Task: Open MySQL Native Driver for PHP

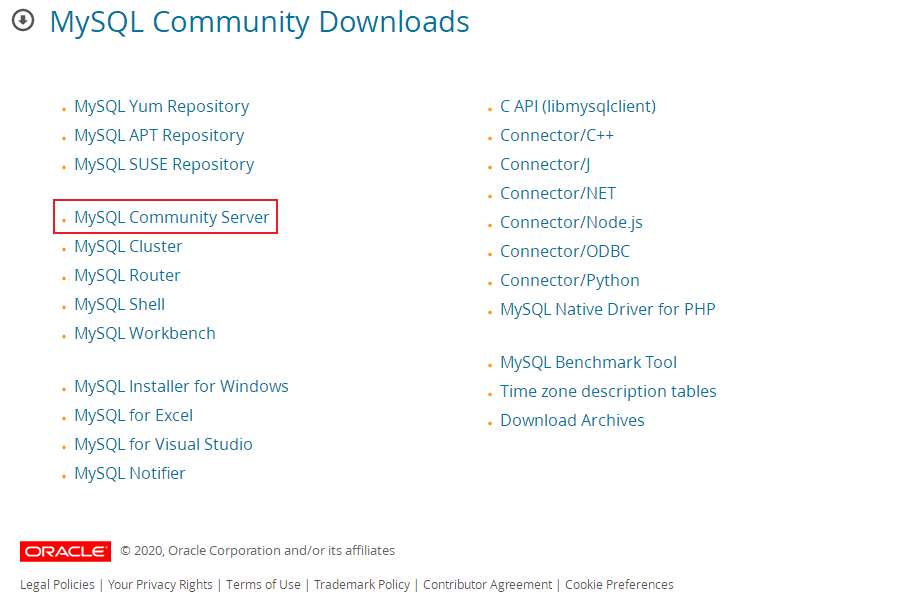Action: click(x=608, y=310)
